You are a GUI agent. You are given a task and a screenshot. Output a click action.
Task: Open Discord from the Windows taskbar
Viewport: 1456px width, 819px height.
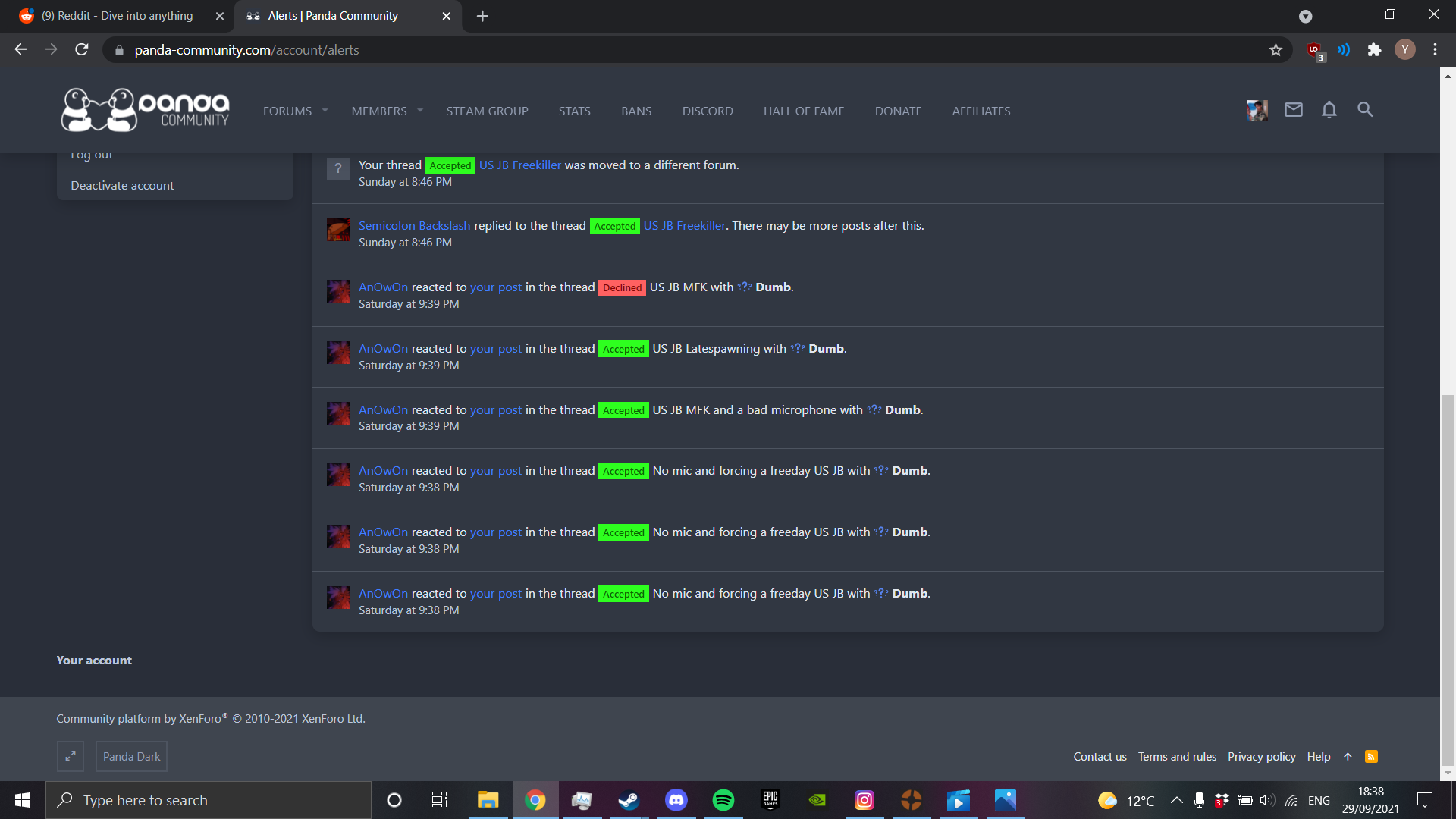(676, 800)
